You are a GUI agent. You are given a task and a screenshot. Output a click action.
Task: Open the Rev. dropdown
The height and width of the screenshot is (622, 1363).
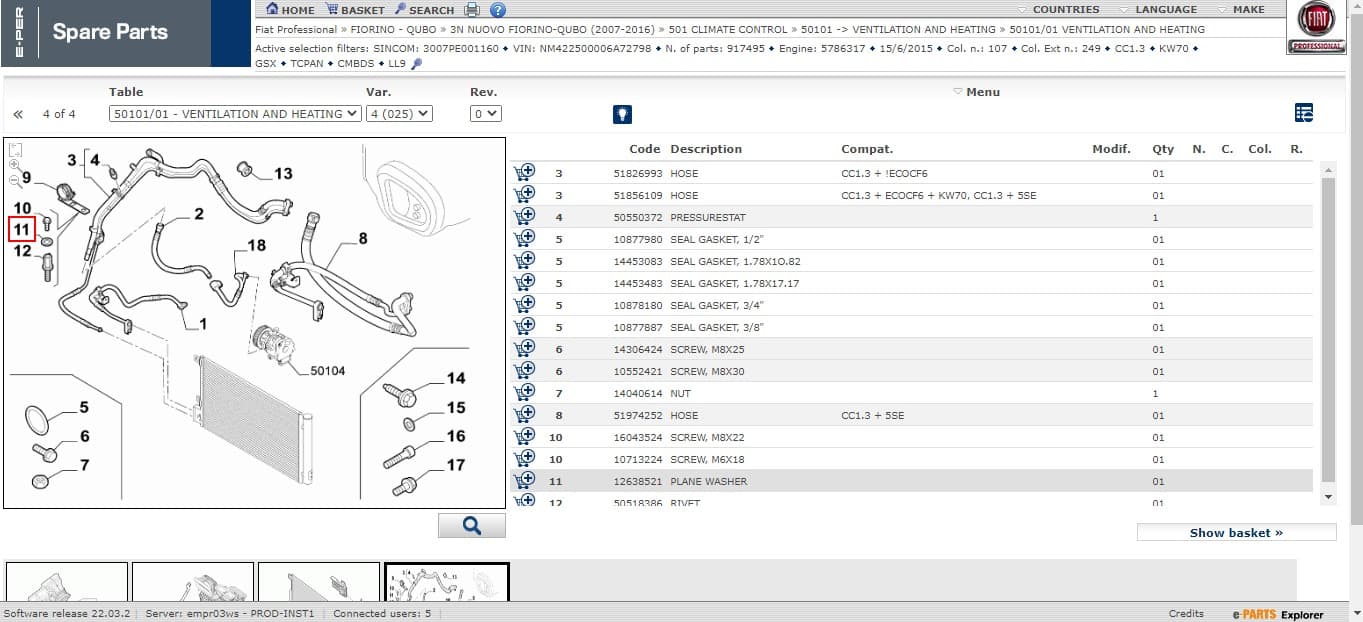pyautogui.click(x=485, y=114)
